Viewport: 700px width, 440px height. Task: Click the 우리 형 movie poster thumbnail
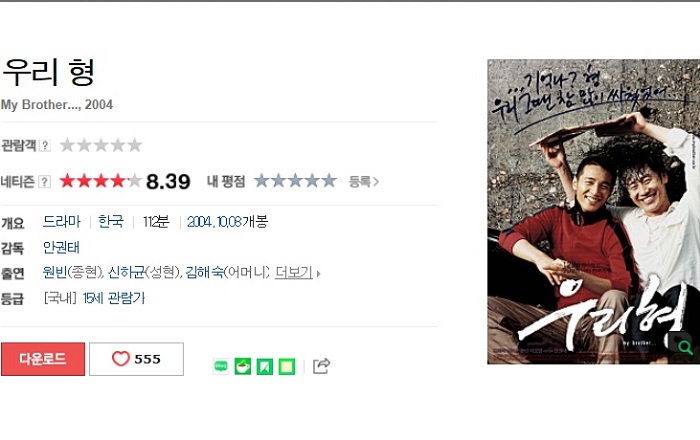point(593,212)
